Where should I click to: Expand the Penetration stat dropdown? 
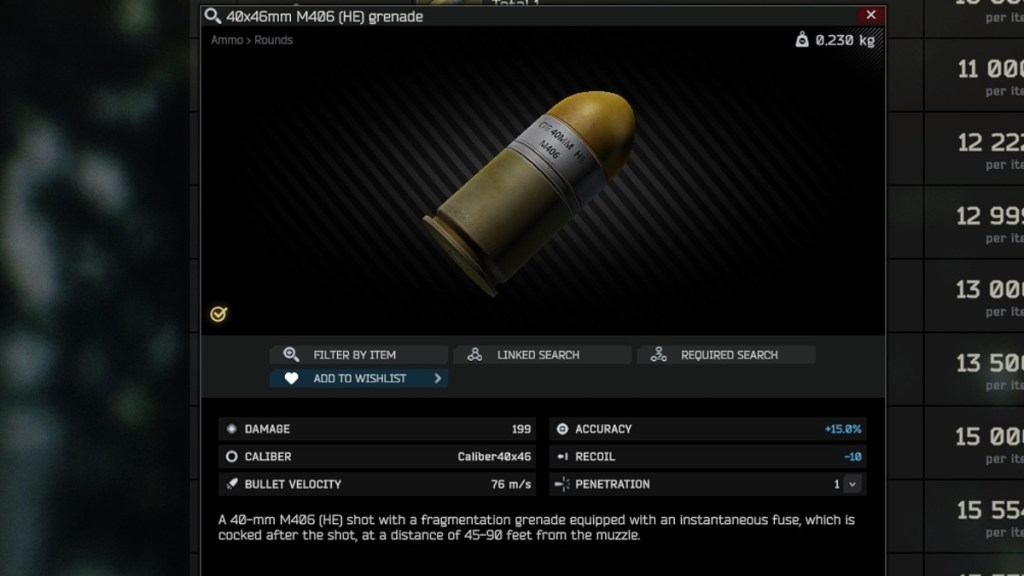point(852,484)
